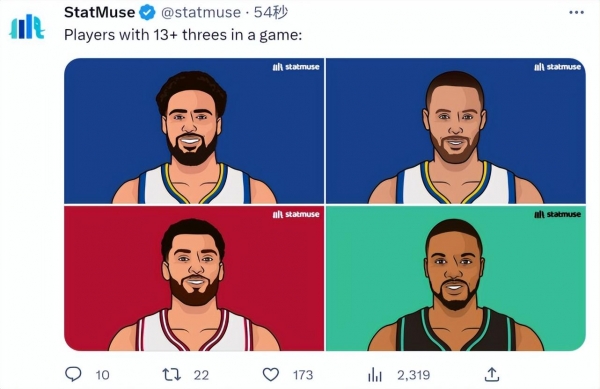
Task: Click the 54秒 tweet timestamp
Action: 271,12
